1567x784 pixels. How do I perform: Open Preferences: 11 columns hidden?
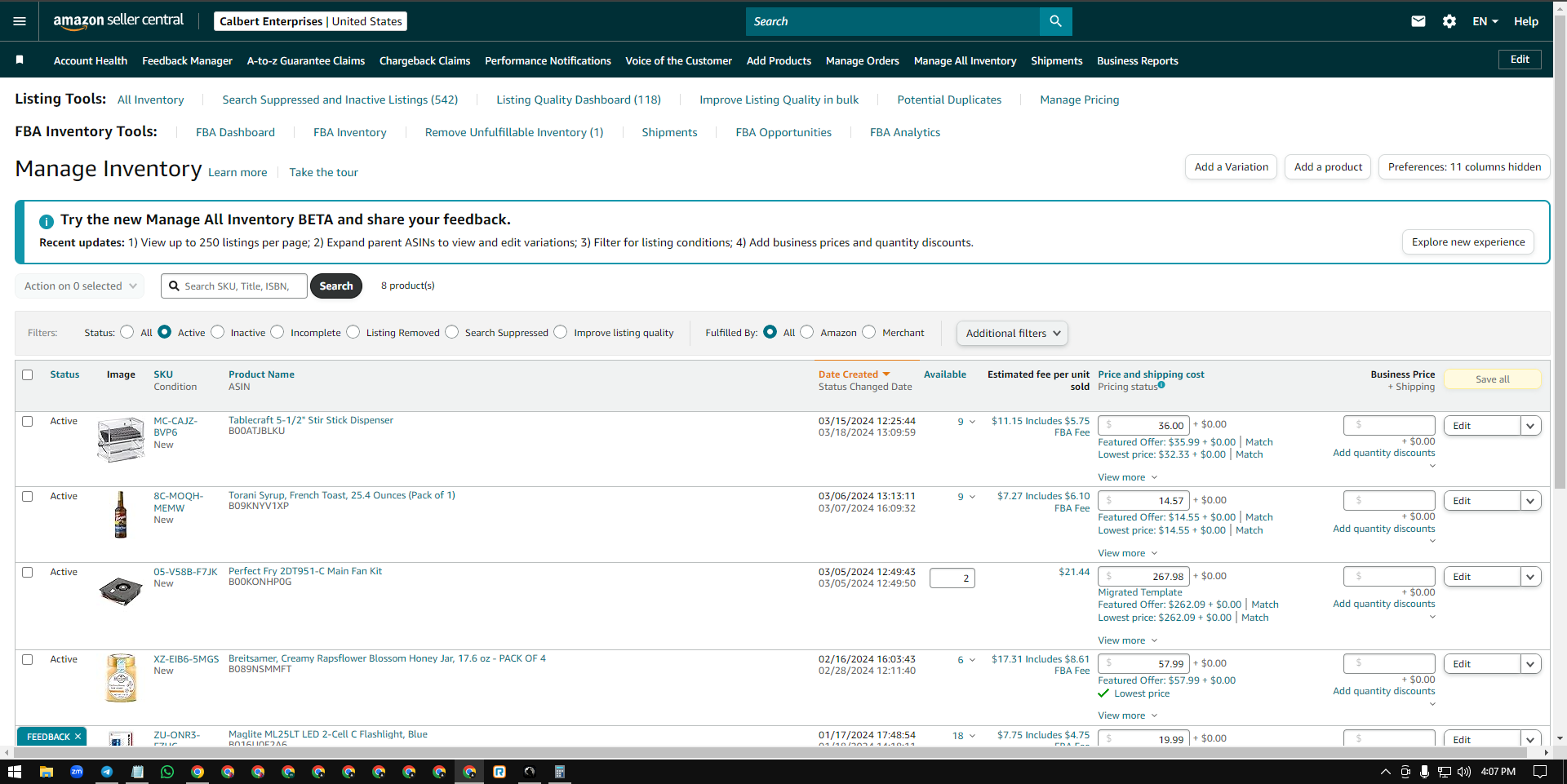click(x=1464, y=167)
